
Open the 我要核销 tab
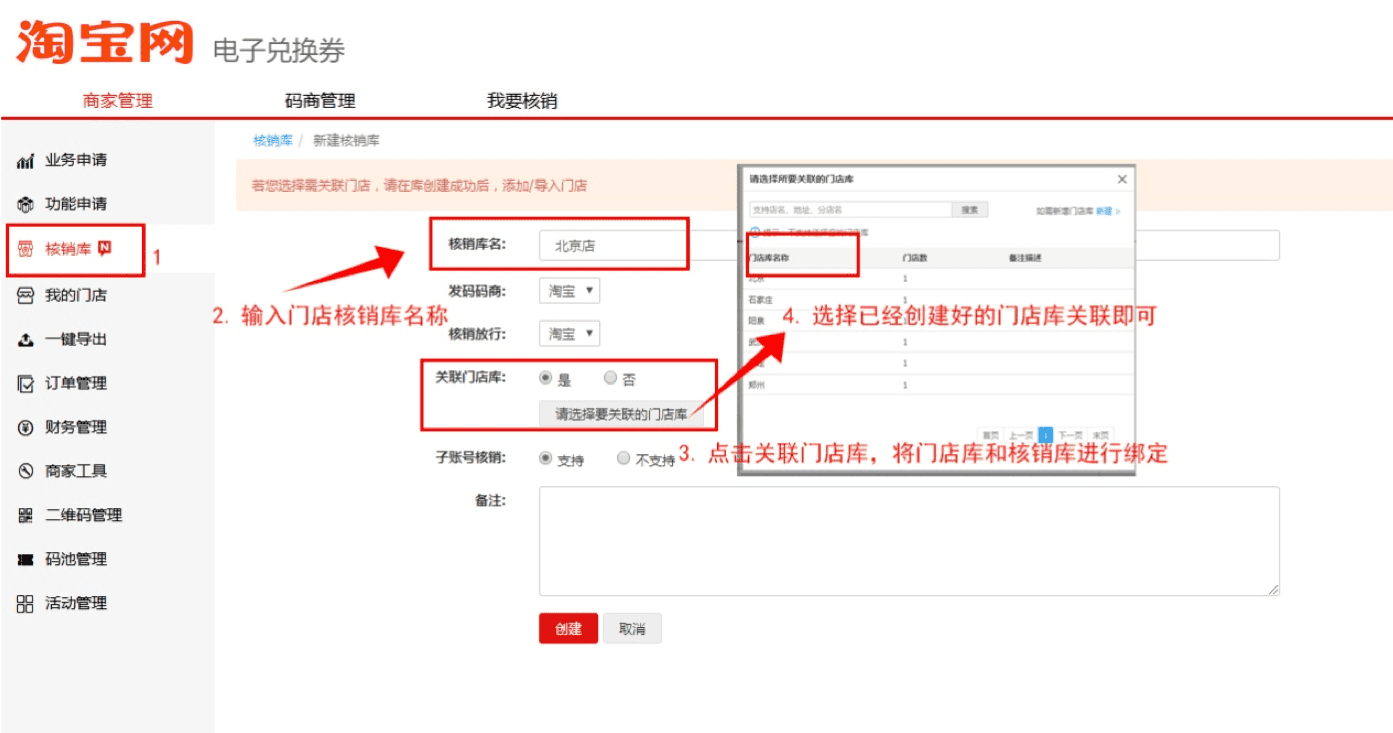pyautogui.click(x=522, y=101)
